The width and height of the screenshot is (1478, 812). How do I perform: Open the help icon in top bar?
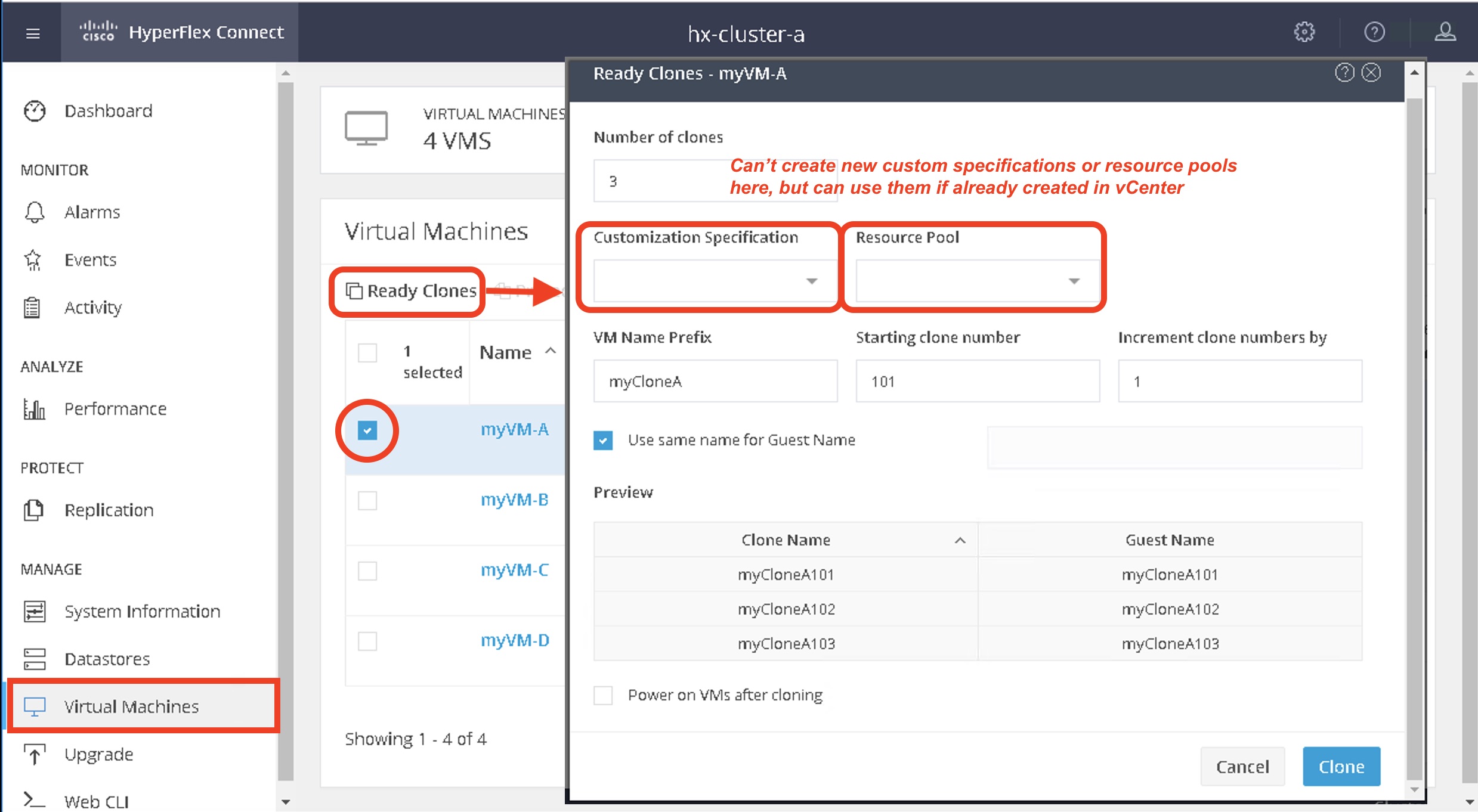click(1374, 32)
